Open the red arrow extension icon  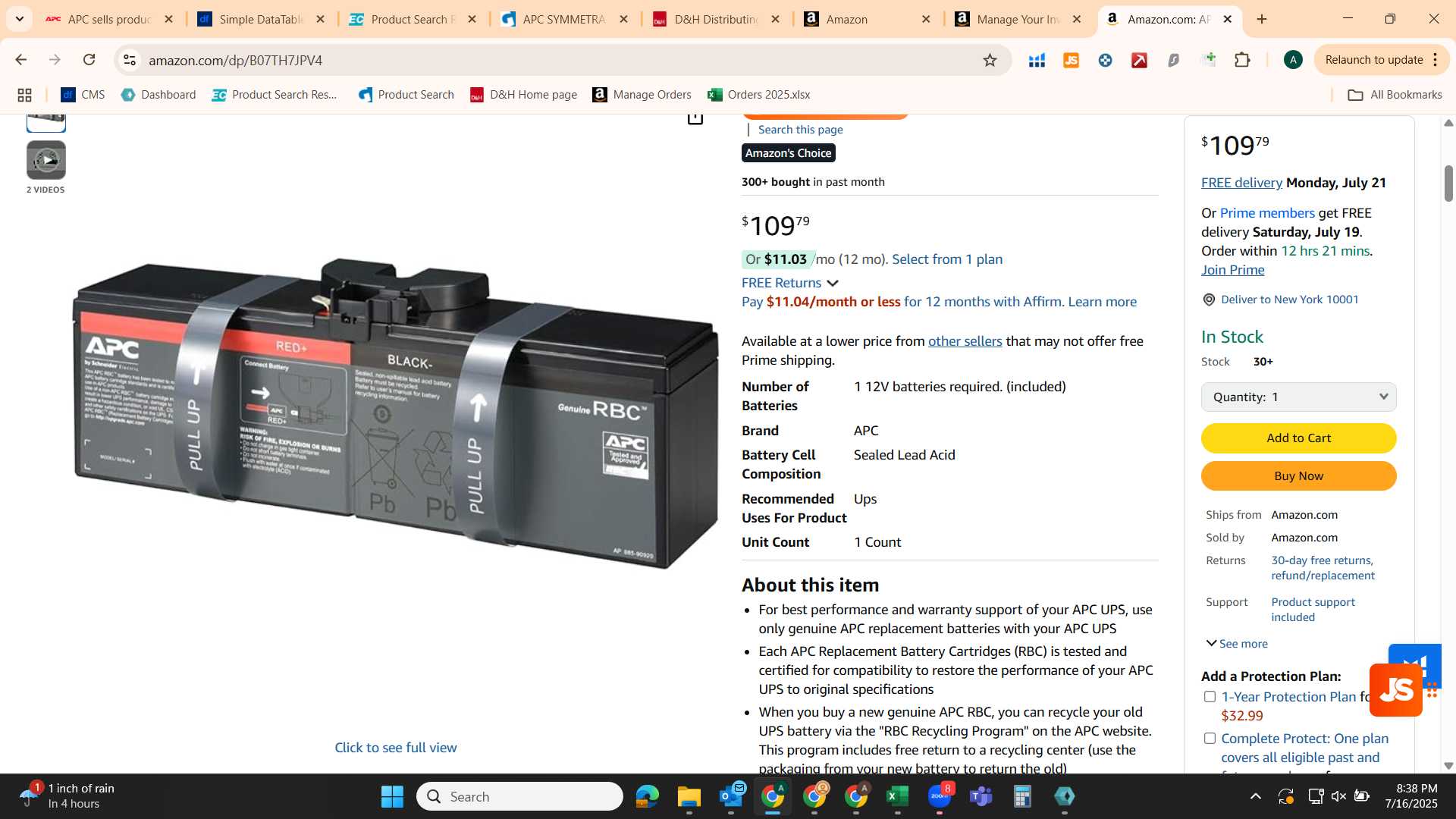(1139, 60)
